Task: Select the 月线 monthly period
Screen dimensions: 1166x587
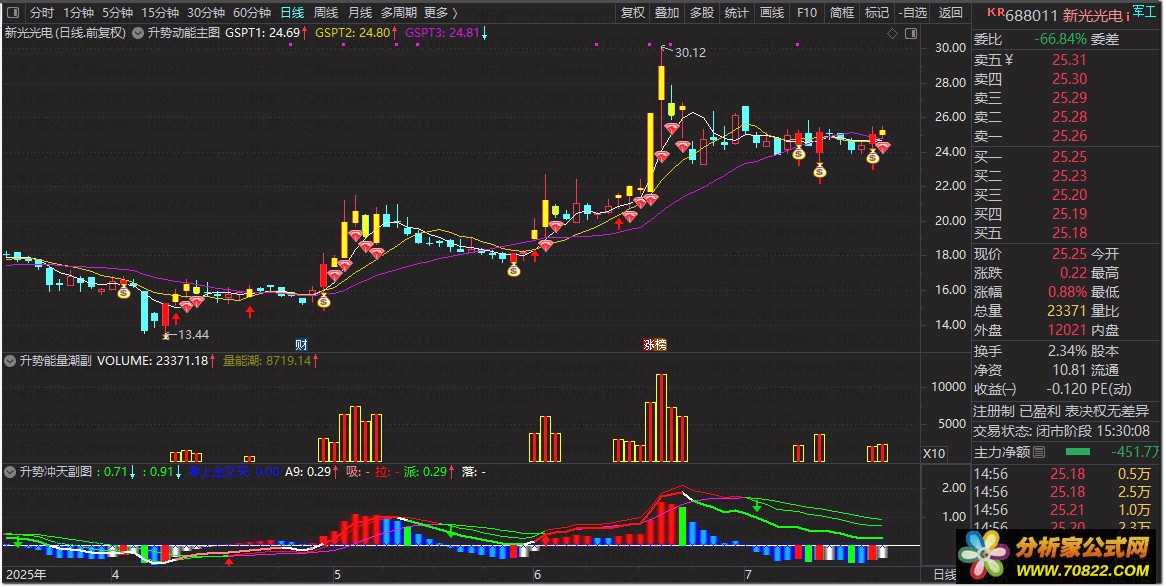Action: pyautogui.click(x=360, y=13)
